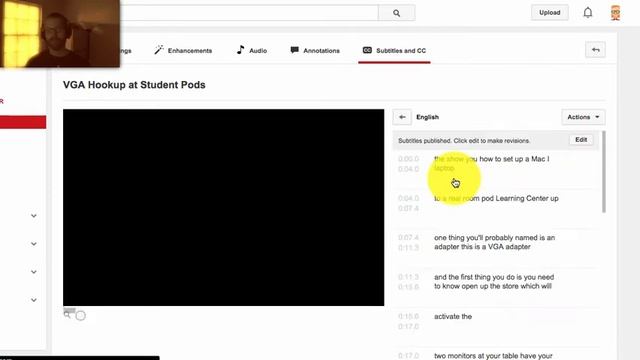Select the Subtitles and CC tab
The image size is (640, 360).
pos(394,51)
